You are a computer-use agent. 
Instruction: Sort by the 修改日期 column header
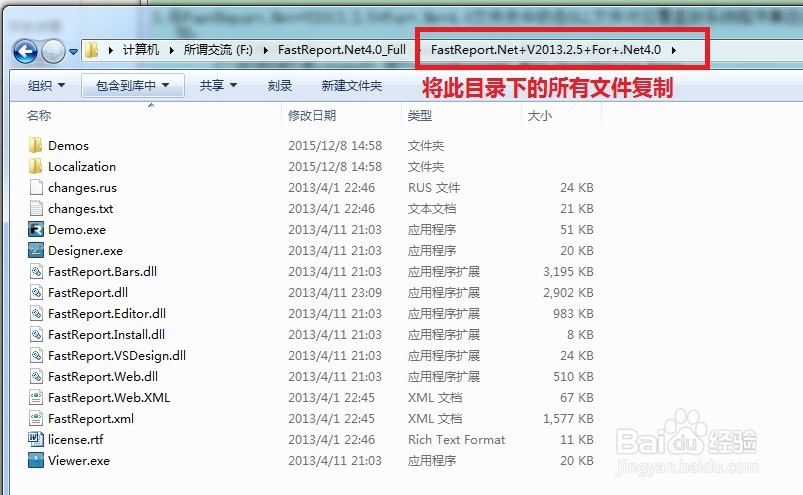(x=312, y=116)
